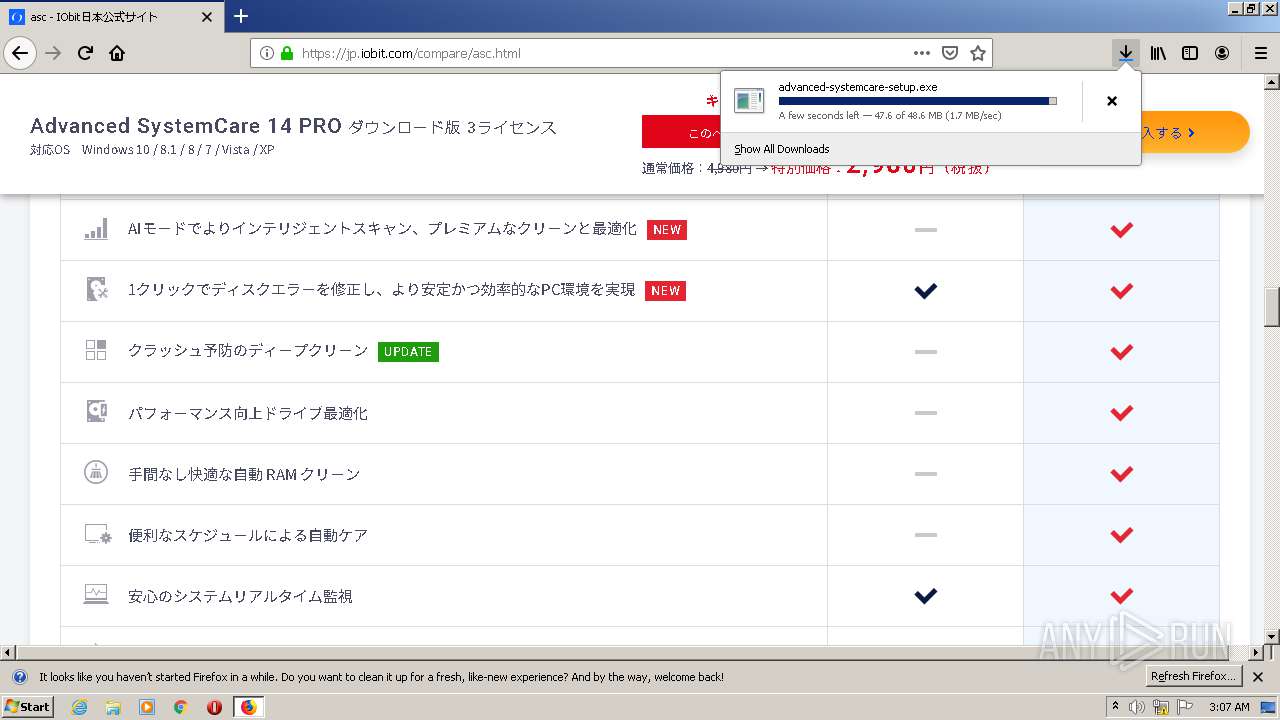
Task: Click the orange purchase button
Action: (x=1195, y=132)
